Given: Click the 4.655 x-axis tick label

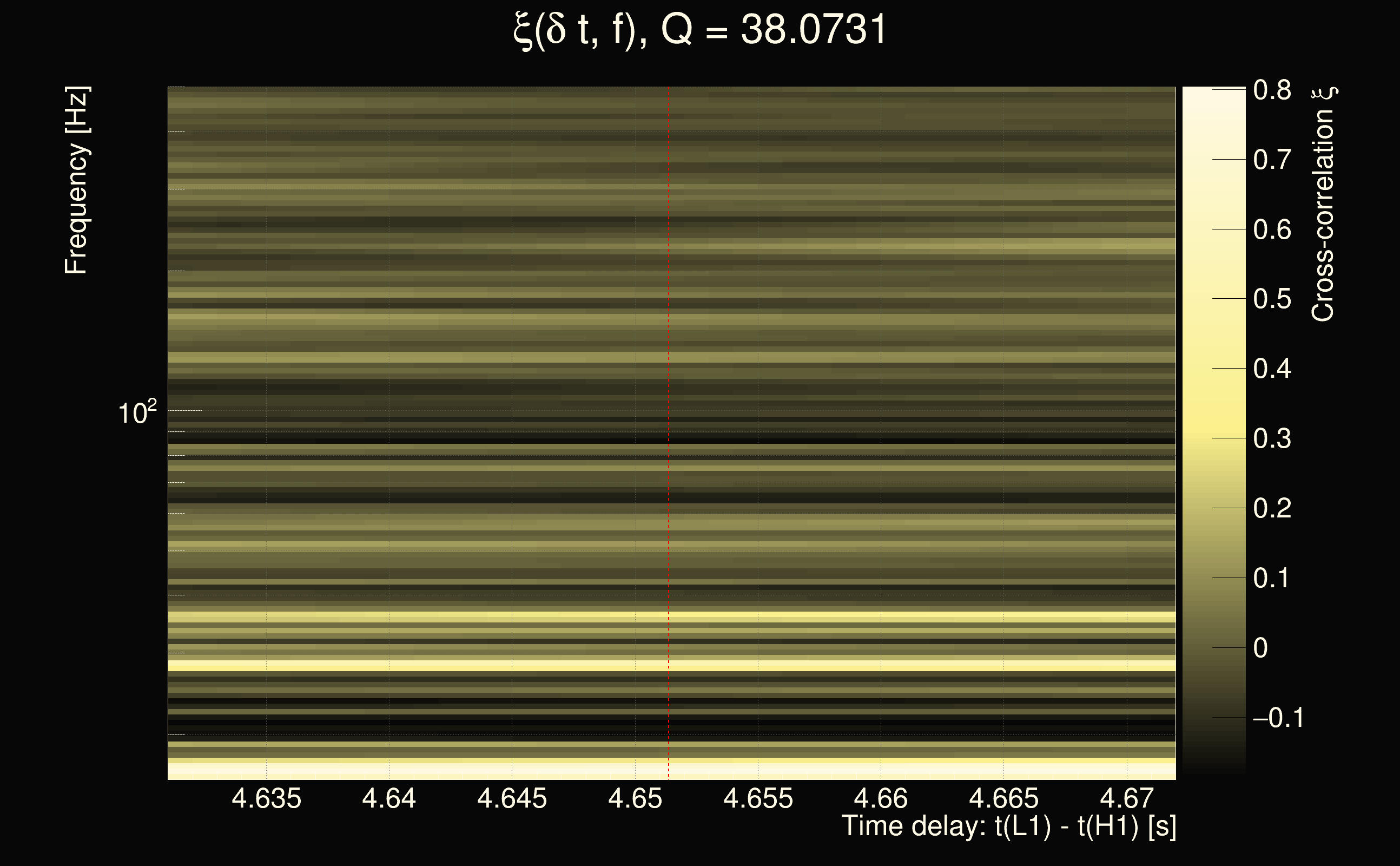Looking at the screenshot, I should tap(758, 798).
